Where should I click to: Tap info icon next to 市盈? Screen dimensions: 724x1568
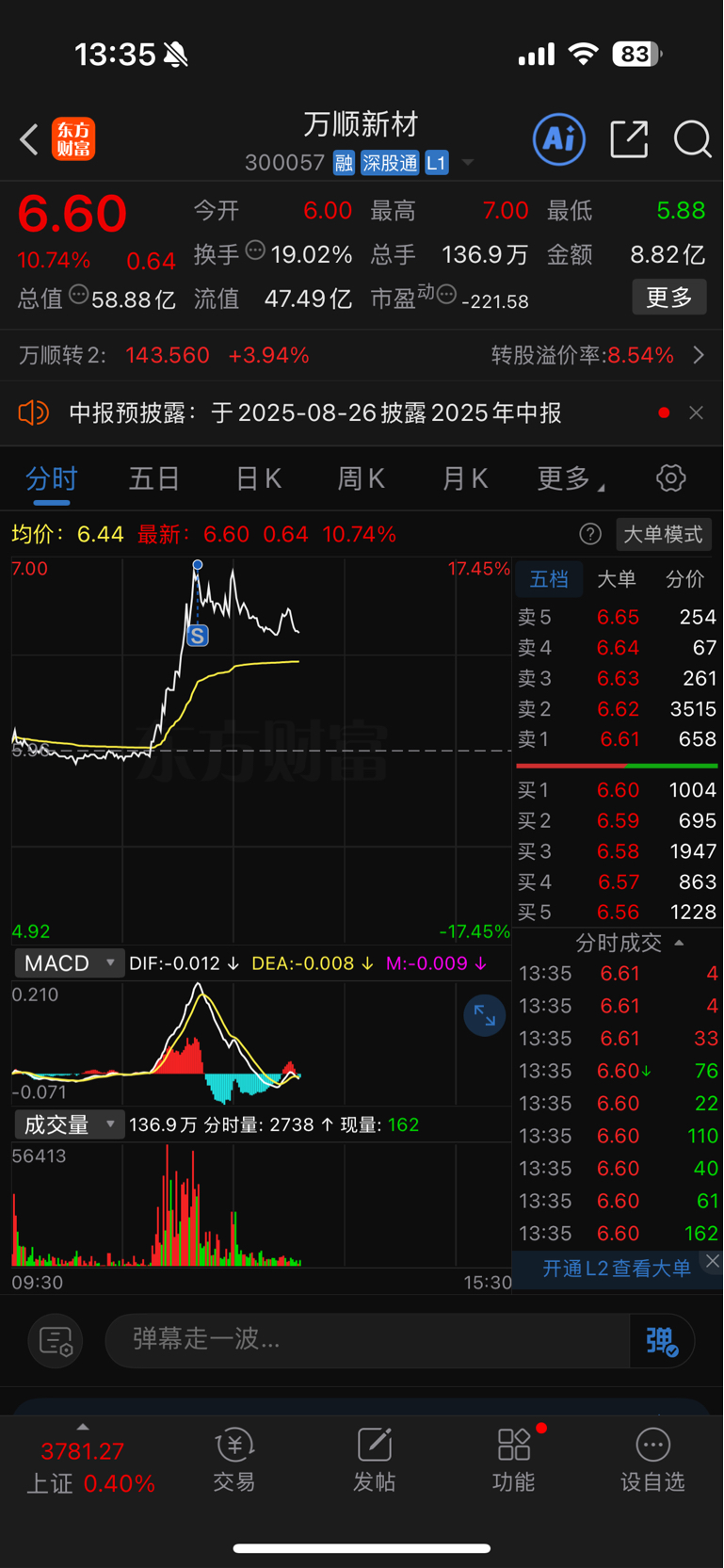click(x=447, y=295)
